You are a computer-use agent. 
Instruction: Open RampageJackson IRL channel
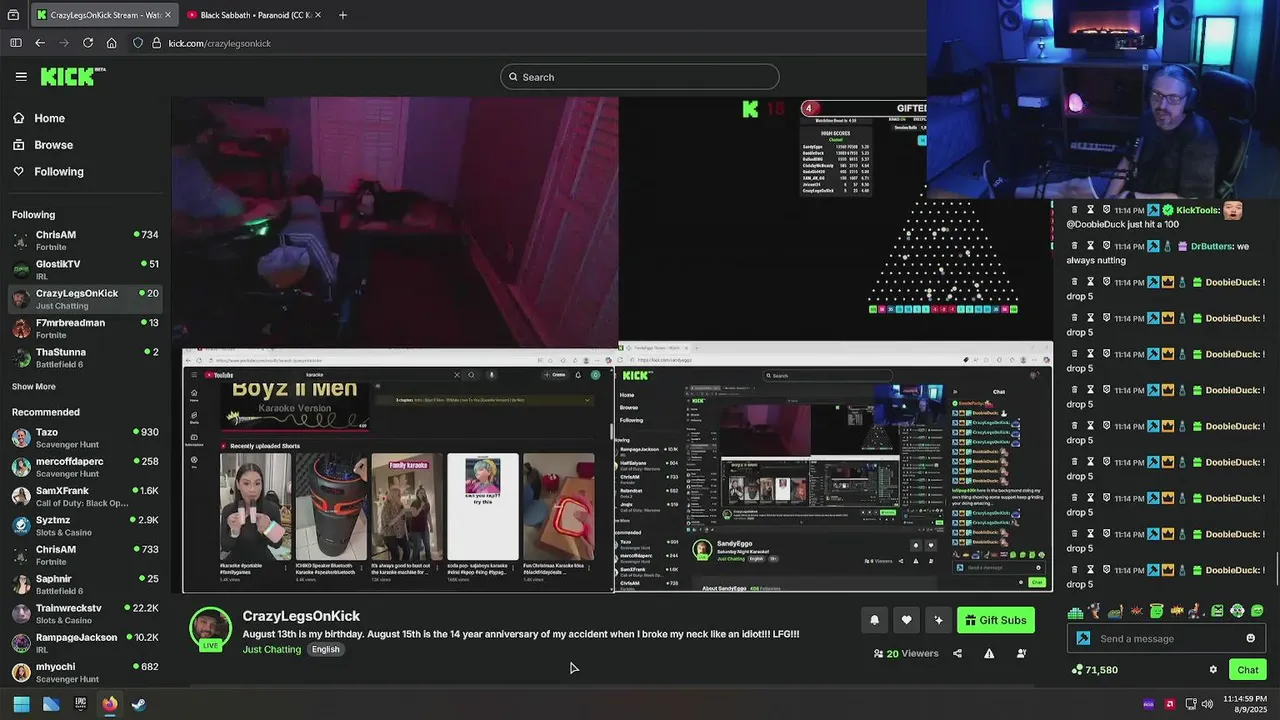(85, 643)
